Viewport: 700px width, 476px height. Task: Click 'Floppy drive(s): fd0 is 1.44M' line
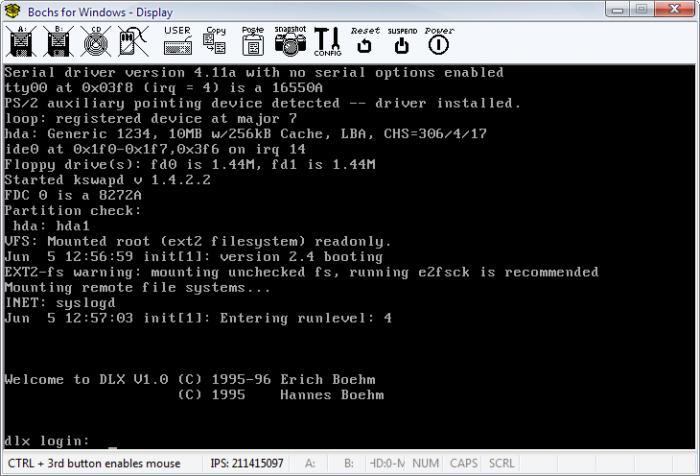(x=190, y=165)
